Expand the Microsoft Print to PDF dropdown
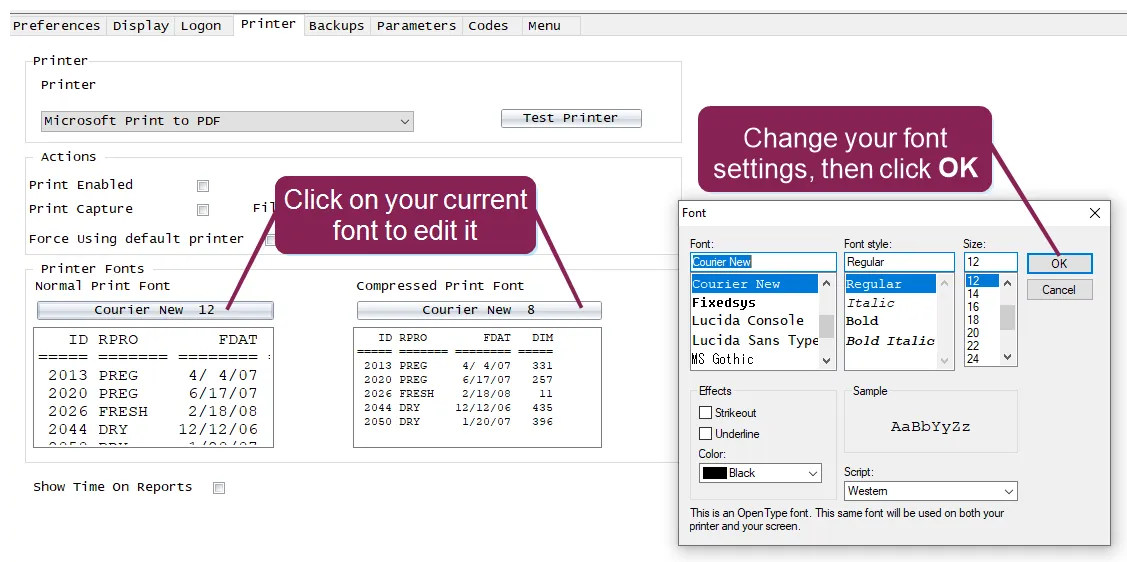Image resolution: width=1127 pixels, height=562 pixels. pos(227,121)
